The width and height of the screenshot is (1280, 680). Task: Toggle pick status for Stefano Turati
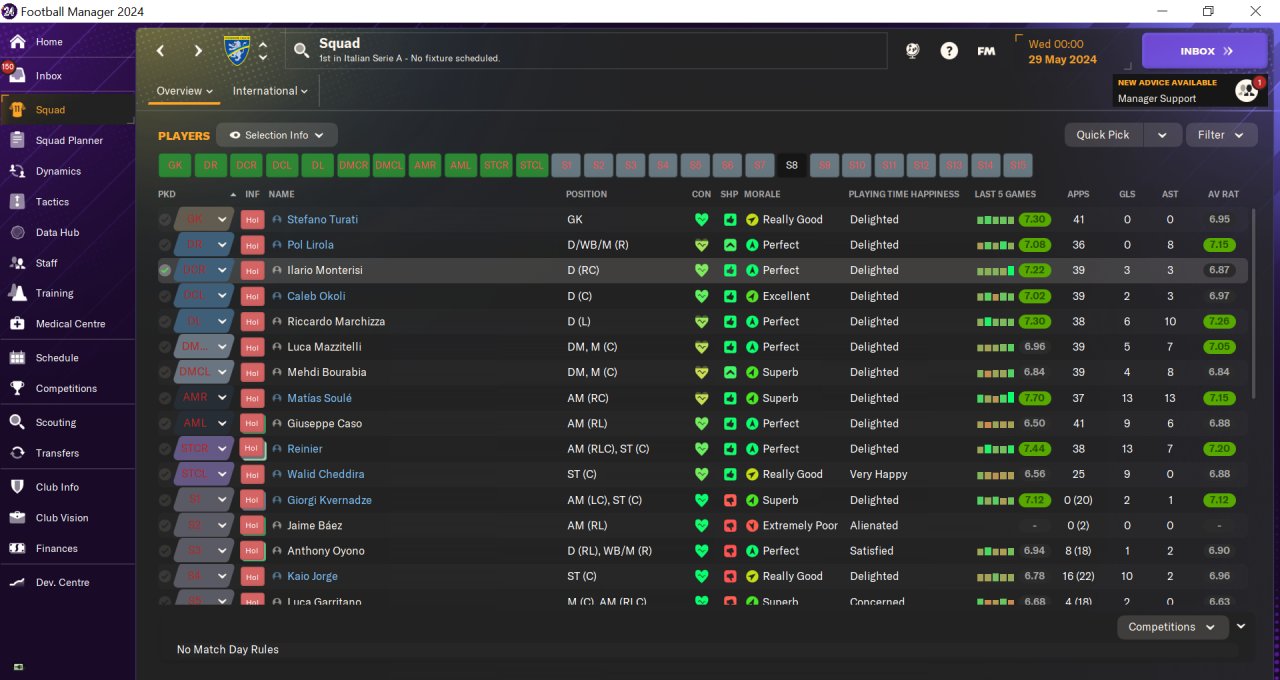(165, 220)
